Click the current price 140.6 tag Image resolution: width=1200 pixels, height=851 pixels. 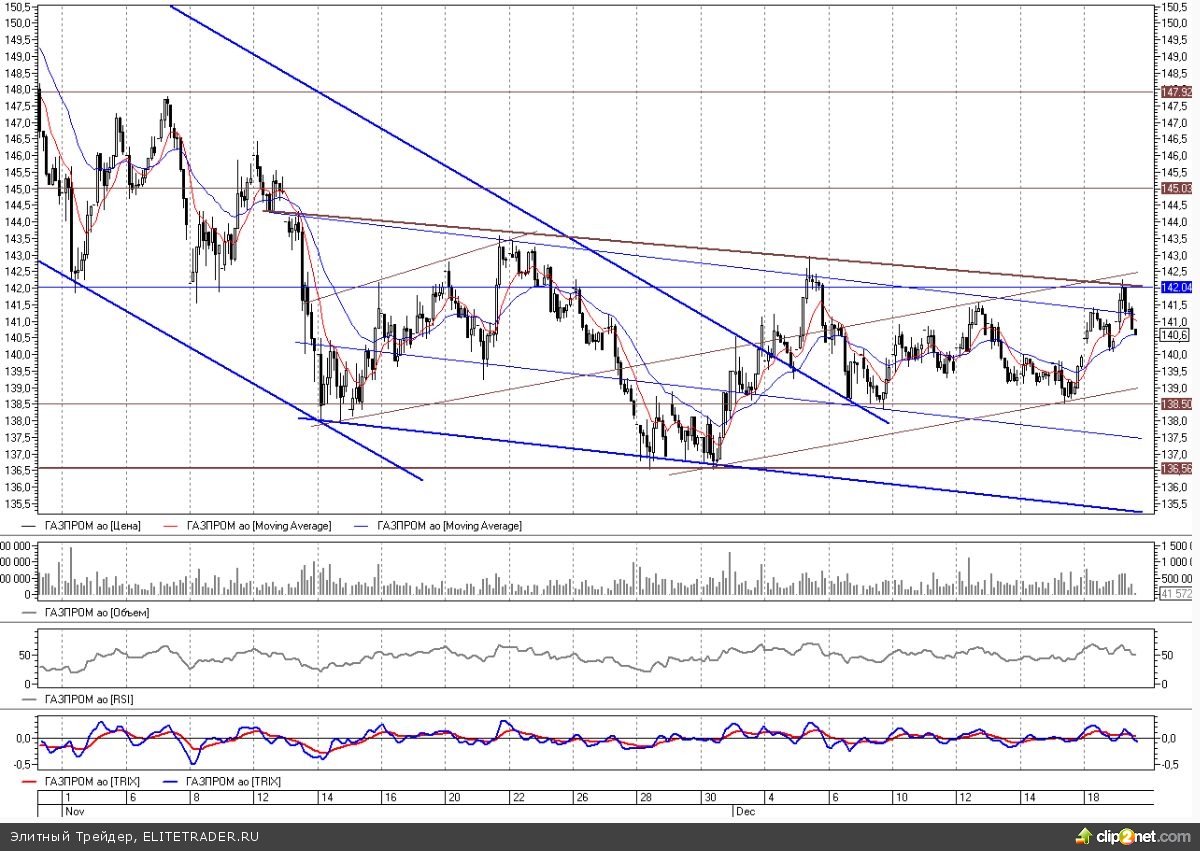pos(1173,336)
